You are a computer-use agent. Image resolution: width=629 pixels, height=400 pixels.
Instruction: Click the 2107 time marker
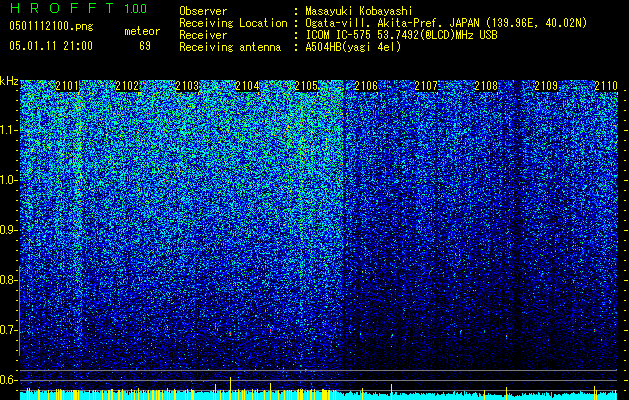(x=426, y=86)
